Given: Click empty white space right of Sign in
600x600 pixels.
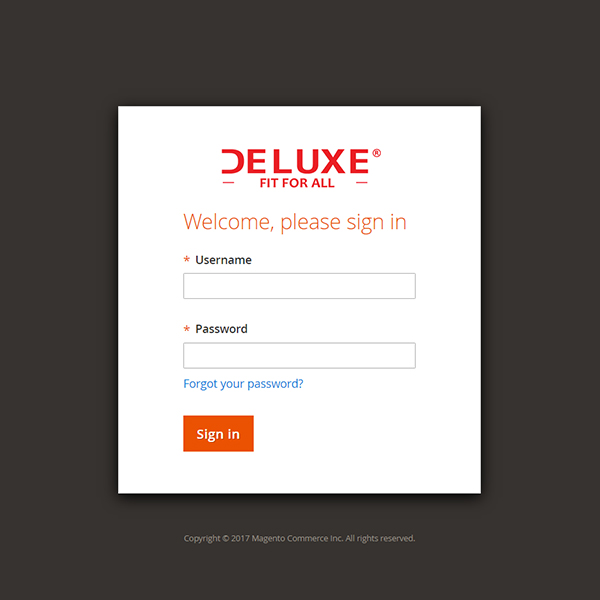Looking at the screenshot, I should tap(364, 434).
